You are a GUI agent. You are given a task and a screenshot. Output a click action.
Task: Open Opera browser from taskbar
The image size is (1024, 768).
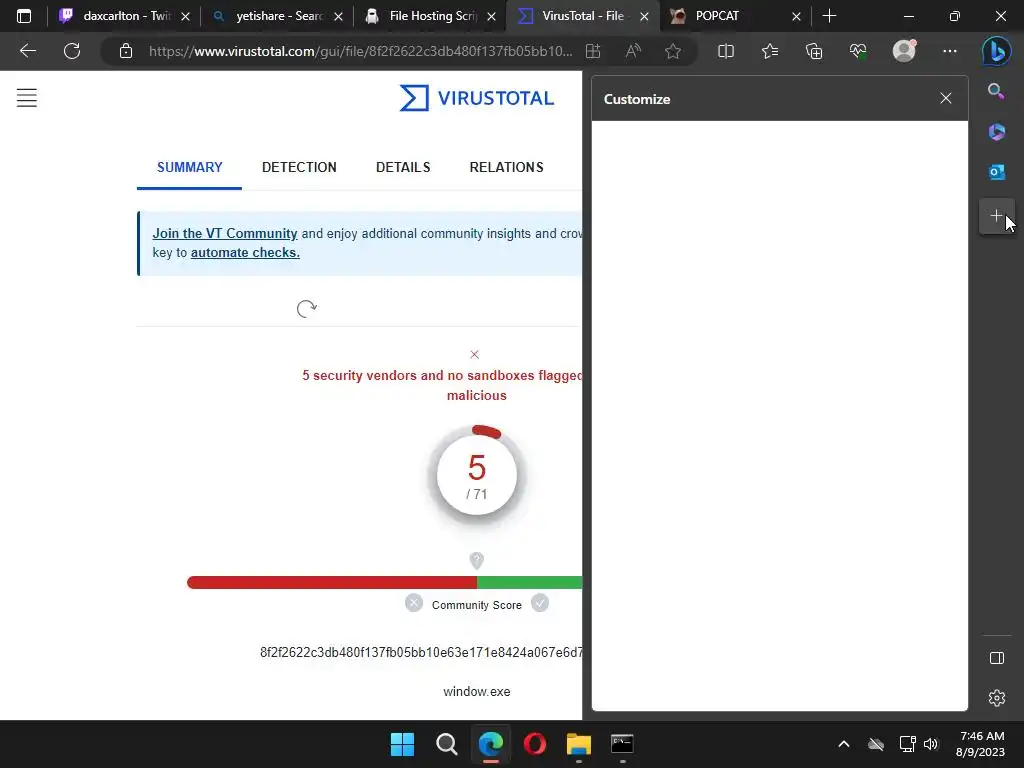(x=535, y=744)
